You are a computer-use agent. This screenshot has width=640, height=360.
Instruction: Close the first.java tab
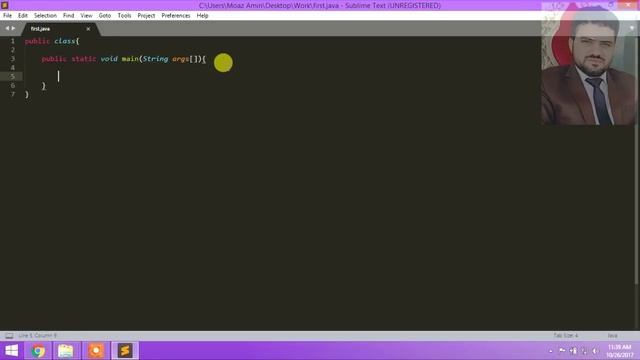coord(88,29)
